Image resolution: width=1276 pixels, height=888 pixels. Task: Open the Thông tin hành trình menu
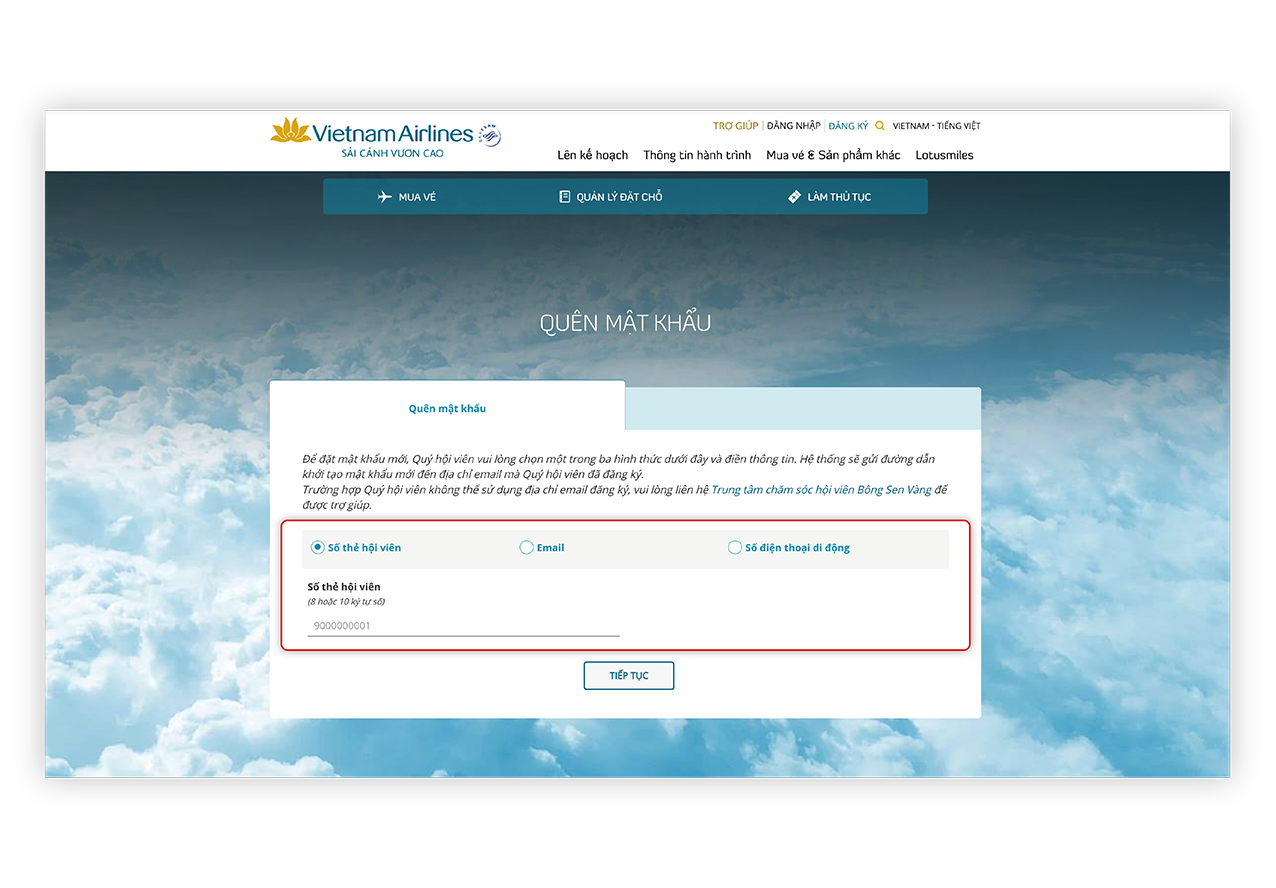pyautogui.click(x=696, y=155)
